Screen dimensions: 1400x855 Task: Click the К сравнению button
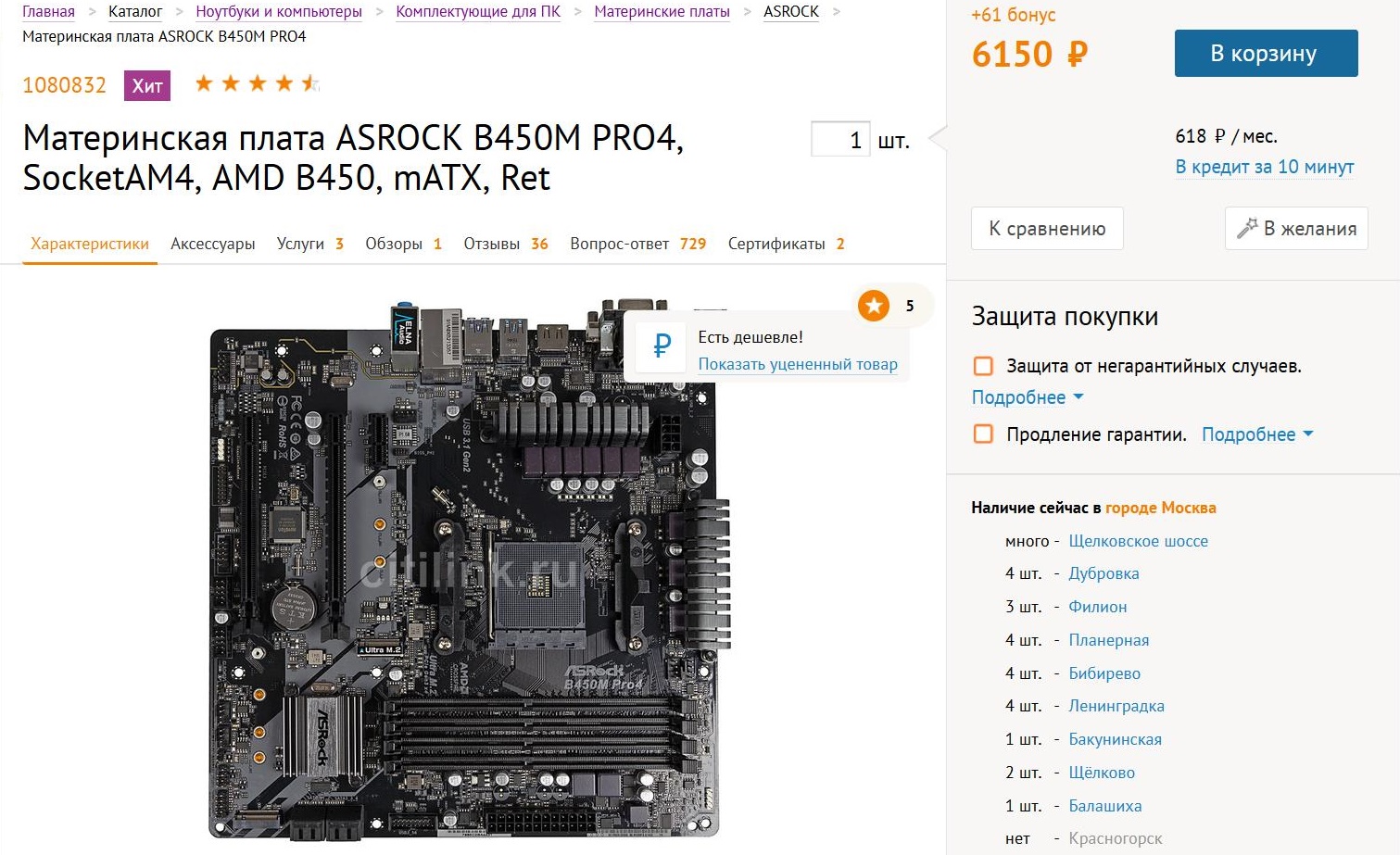pos(1047,229)
